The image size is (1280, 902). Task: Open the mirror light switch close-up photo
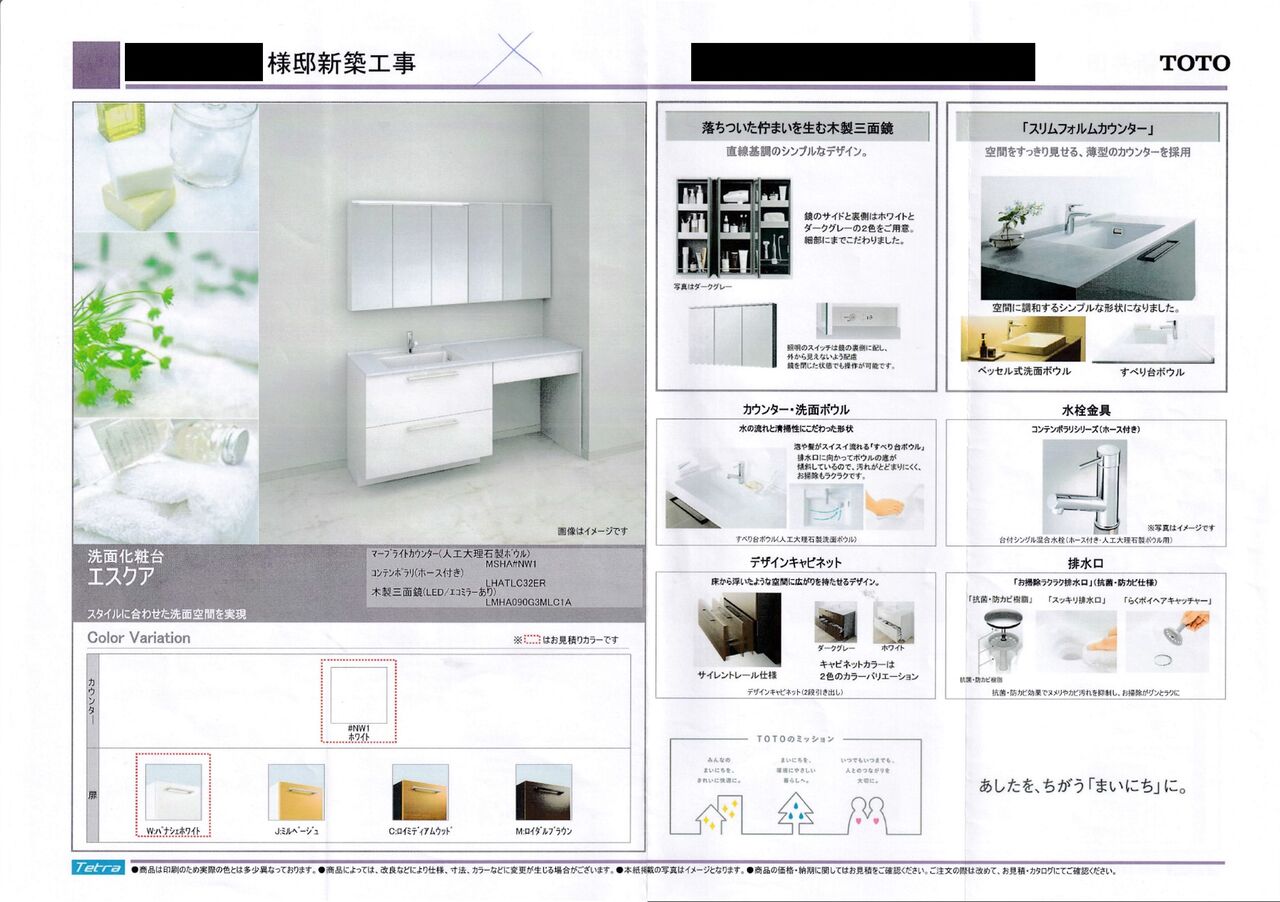tap(857, 320)
